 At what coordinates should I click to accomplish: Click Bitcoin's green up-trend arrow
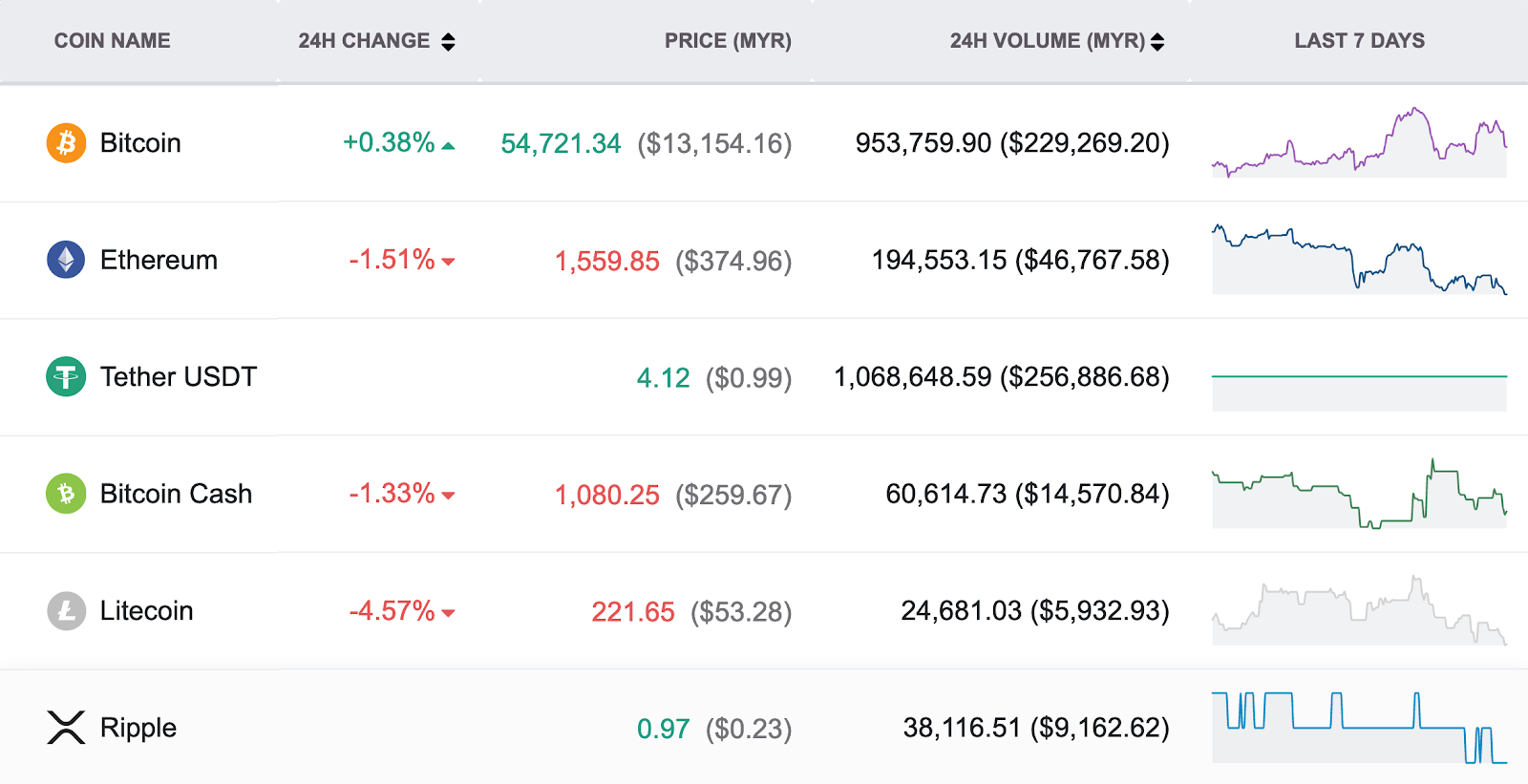click(x=449, y=146)
